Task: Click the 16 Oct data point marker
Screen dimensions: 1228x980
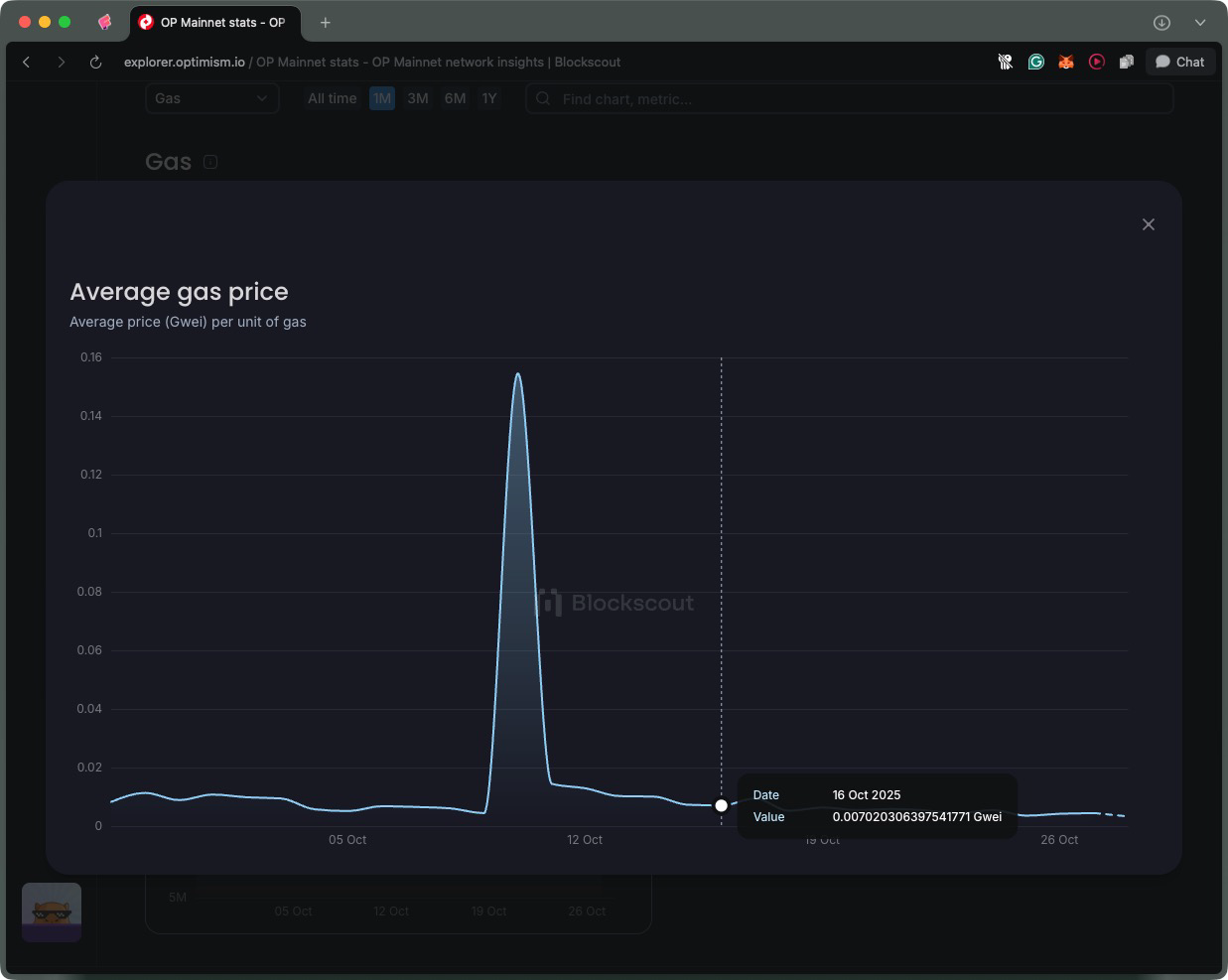Action: pos(721,805)
